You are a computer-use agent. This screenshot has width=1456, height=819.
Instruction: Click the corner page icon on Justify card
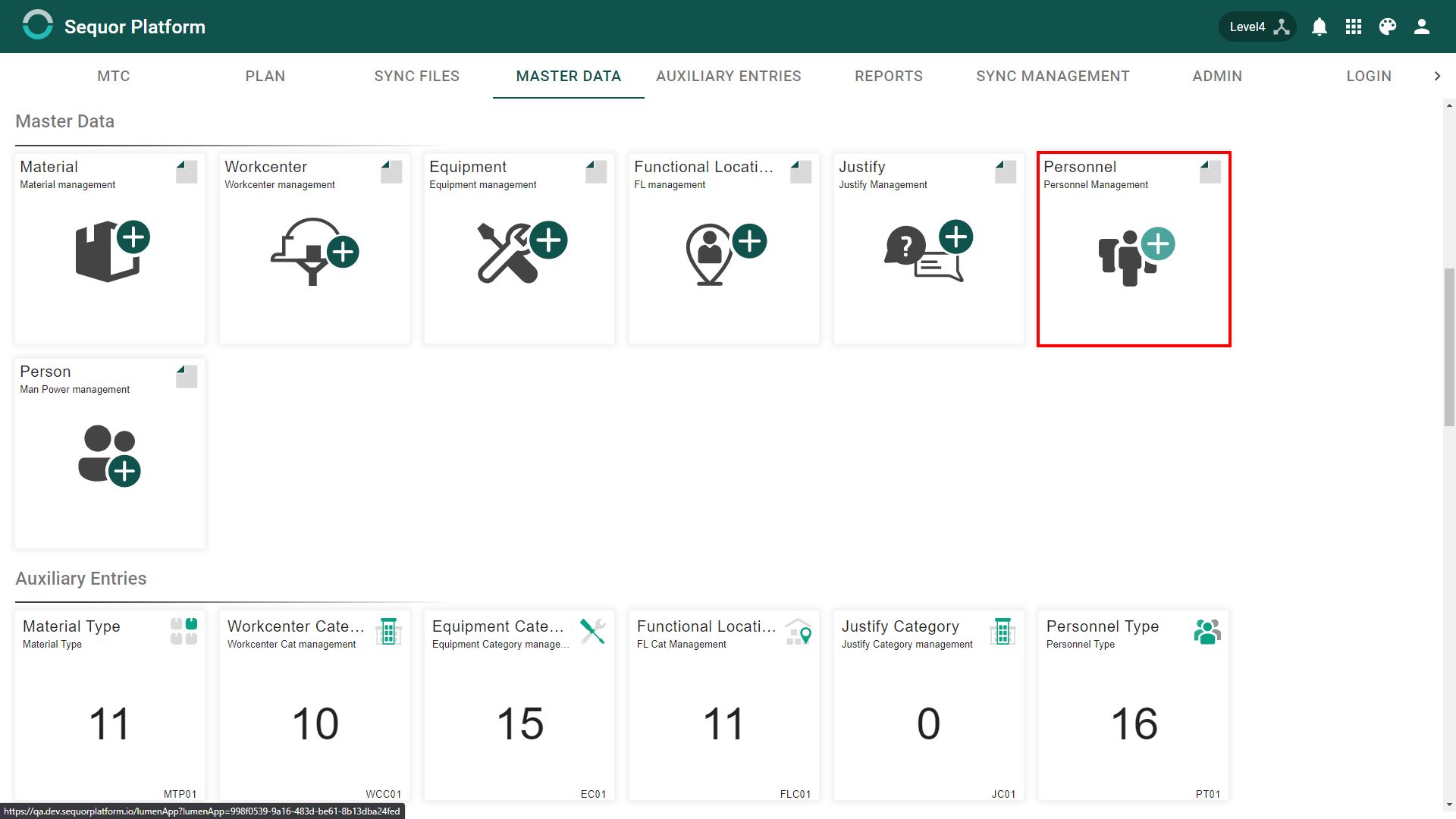pyautogui.click(x=1005, y=171)
